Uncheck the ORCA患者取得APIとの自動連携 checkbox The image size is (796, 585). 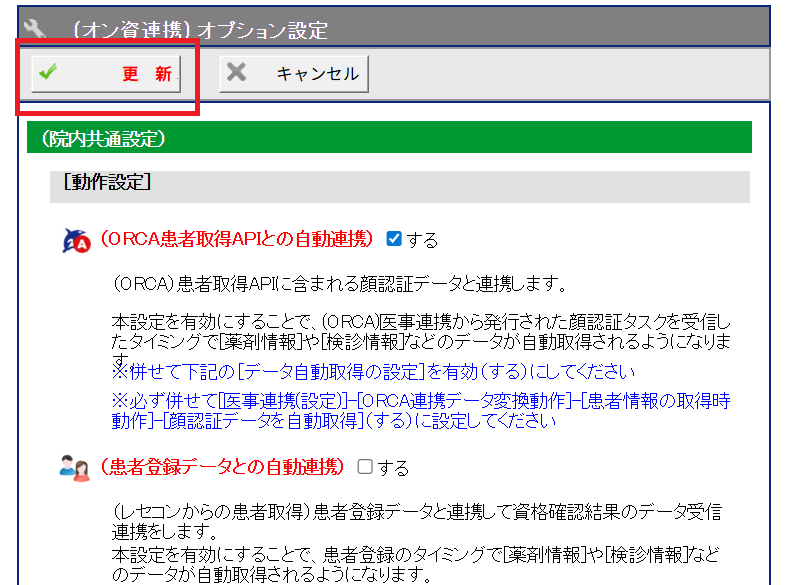393,239
